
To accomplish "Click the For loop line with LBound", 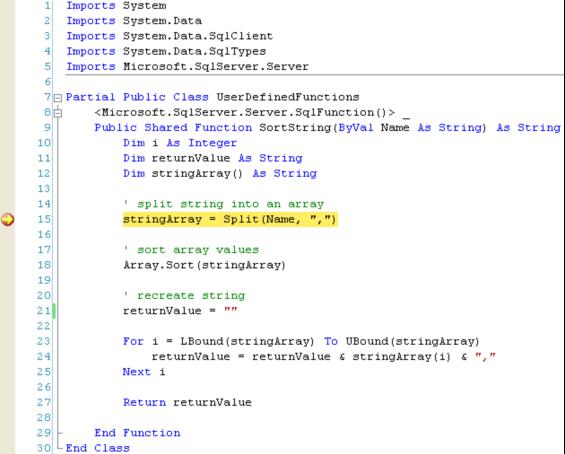I will pyautogui.click(x=301, y=341).
